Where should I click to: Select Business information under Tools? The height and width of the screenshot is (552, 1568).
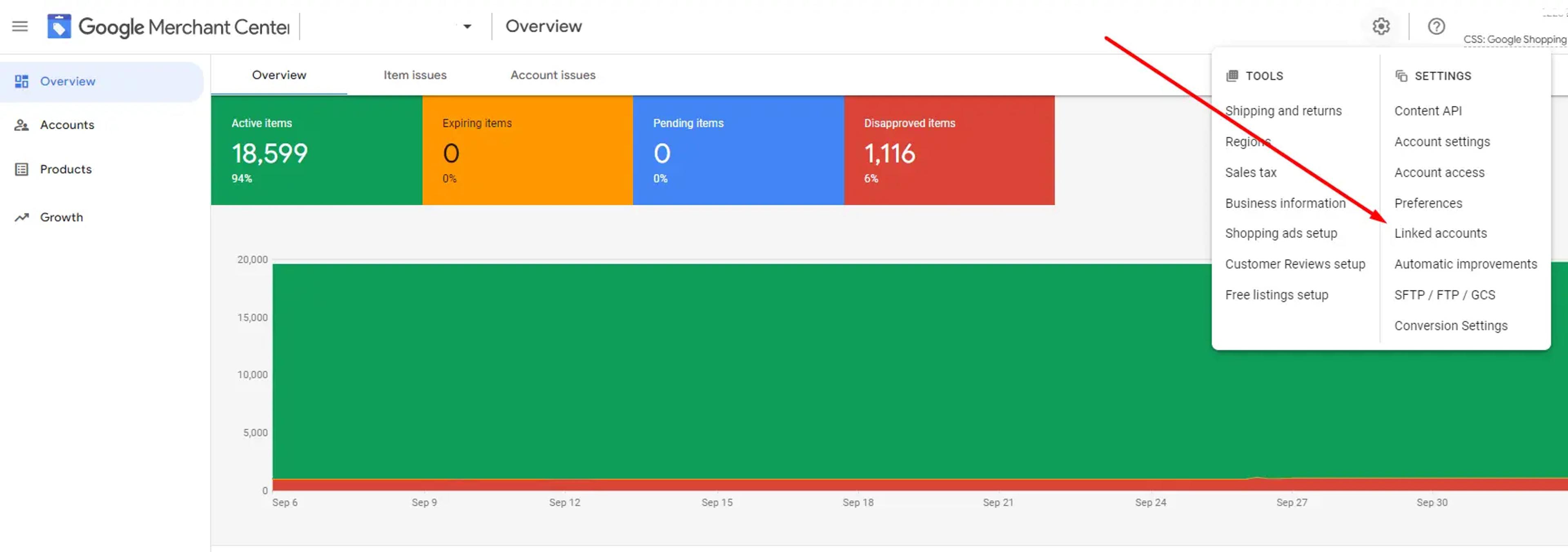click(1285, 203)
